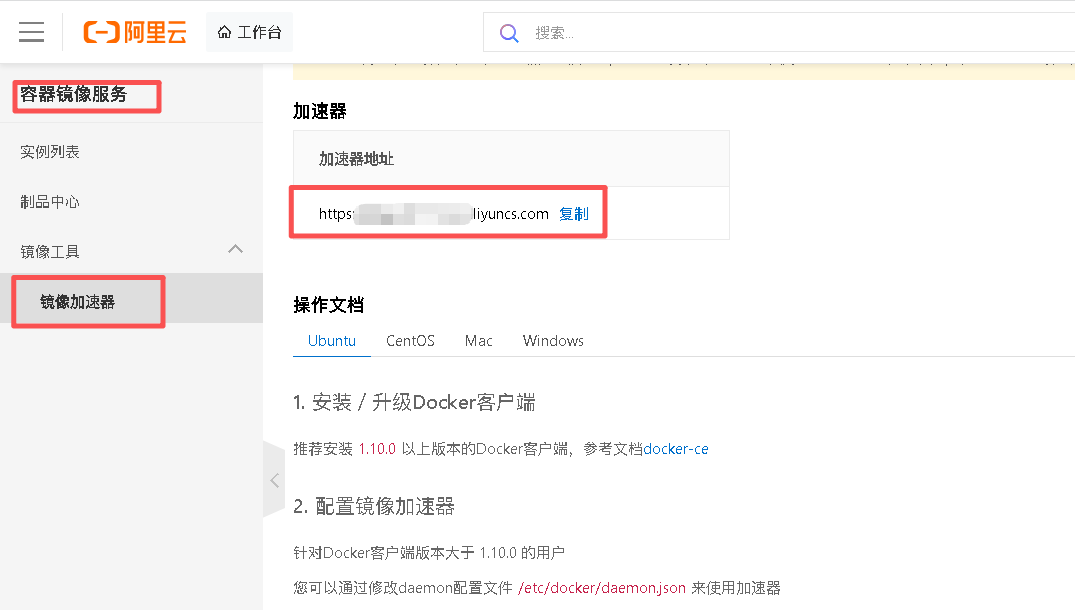Image resolution: width=1075 pixels, height=610 pixels.
Task: Click text 针对Docker客户端版本大于 1.10.0 的用户
Action: tap(429, 552)
